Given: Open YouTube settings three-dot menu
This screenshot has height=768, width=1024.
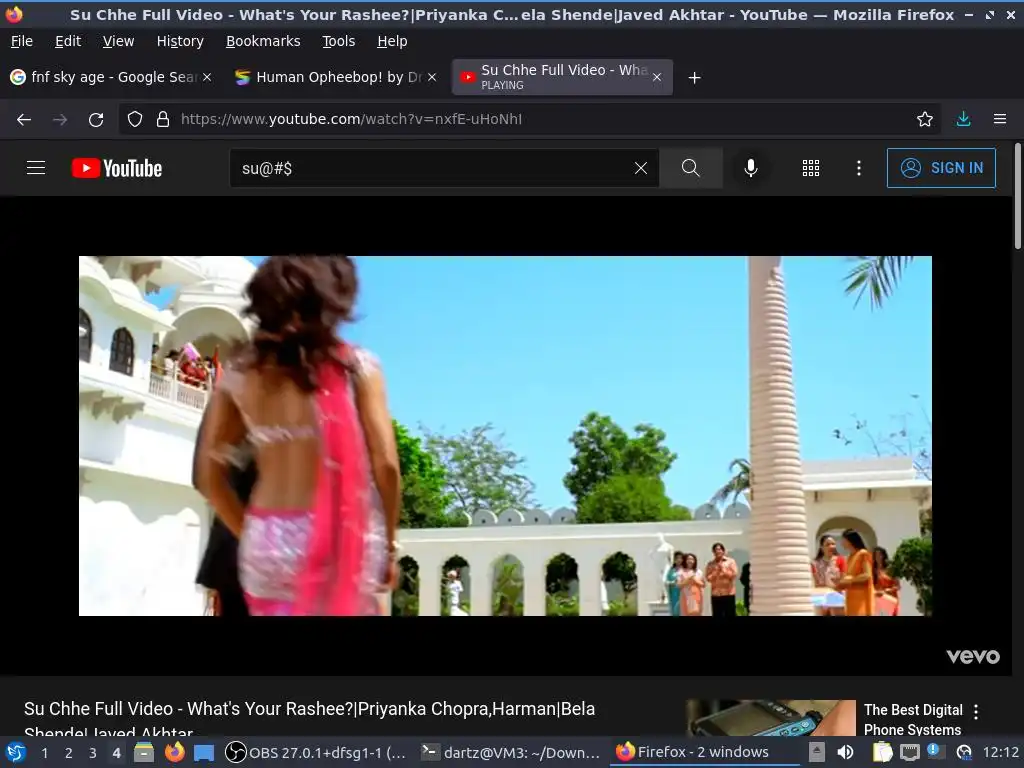Looking at the screenshot, I should point(859,168).
